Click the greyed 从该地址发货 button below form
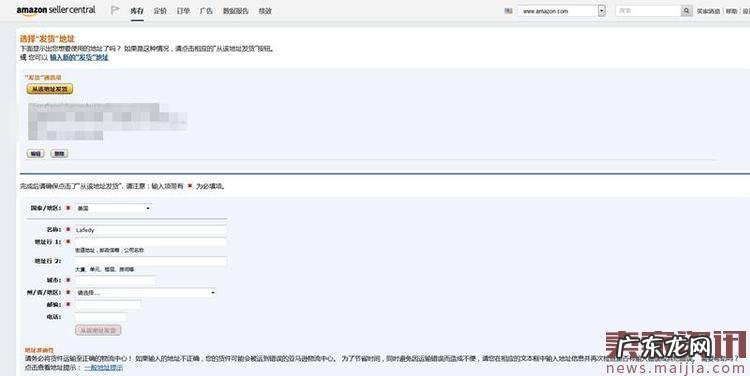Viewport: 750px width, 376px height. 98,330
